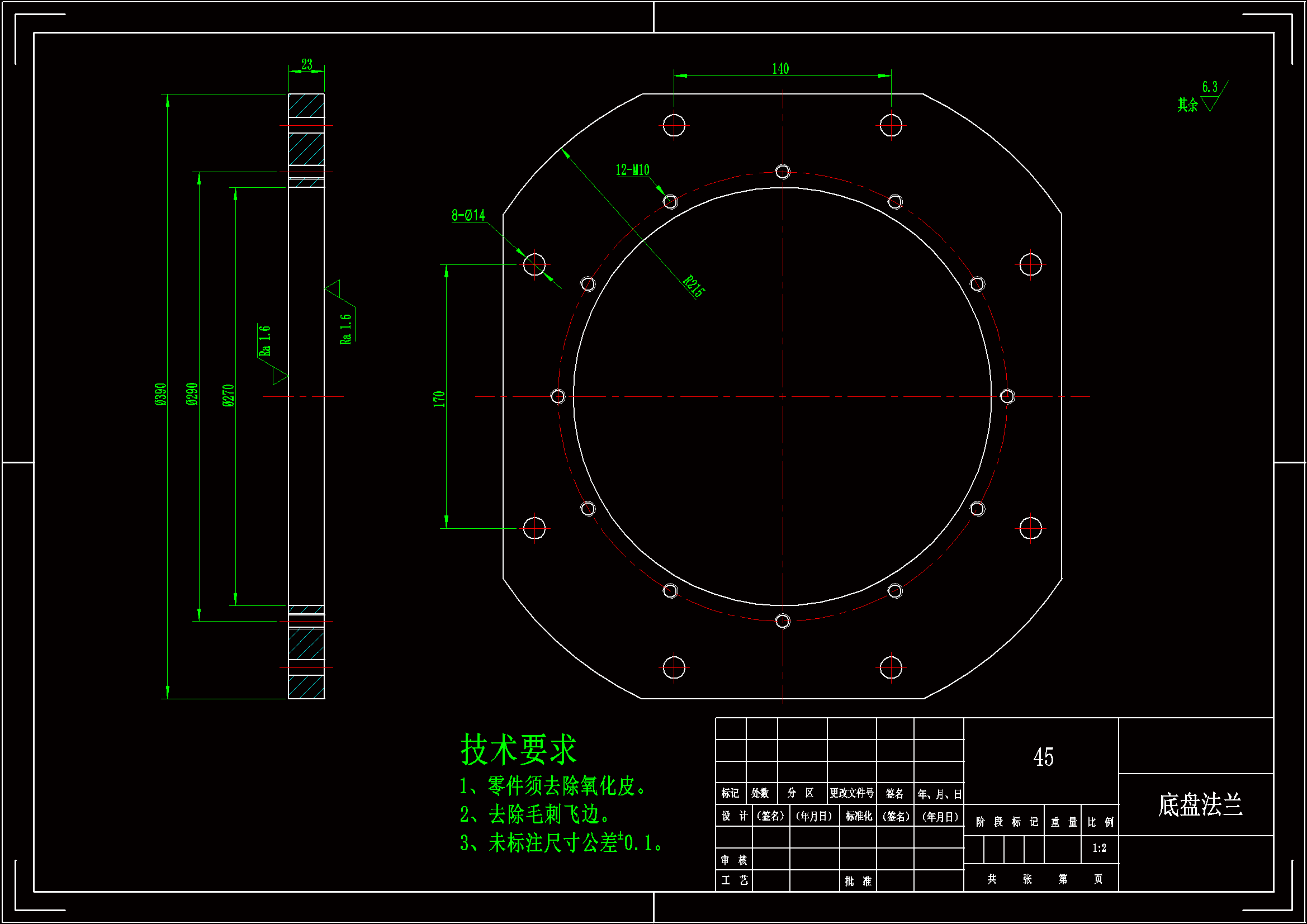This screenshot has height=924, width=1307.
Task: Click the Ø390 diameter dimension text
Action: point(161,394)
